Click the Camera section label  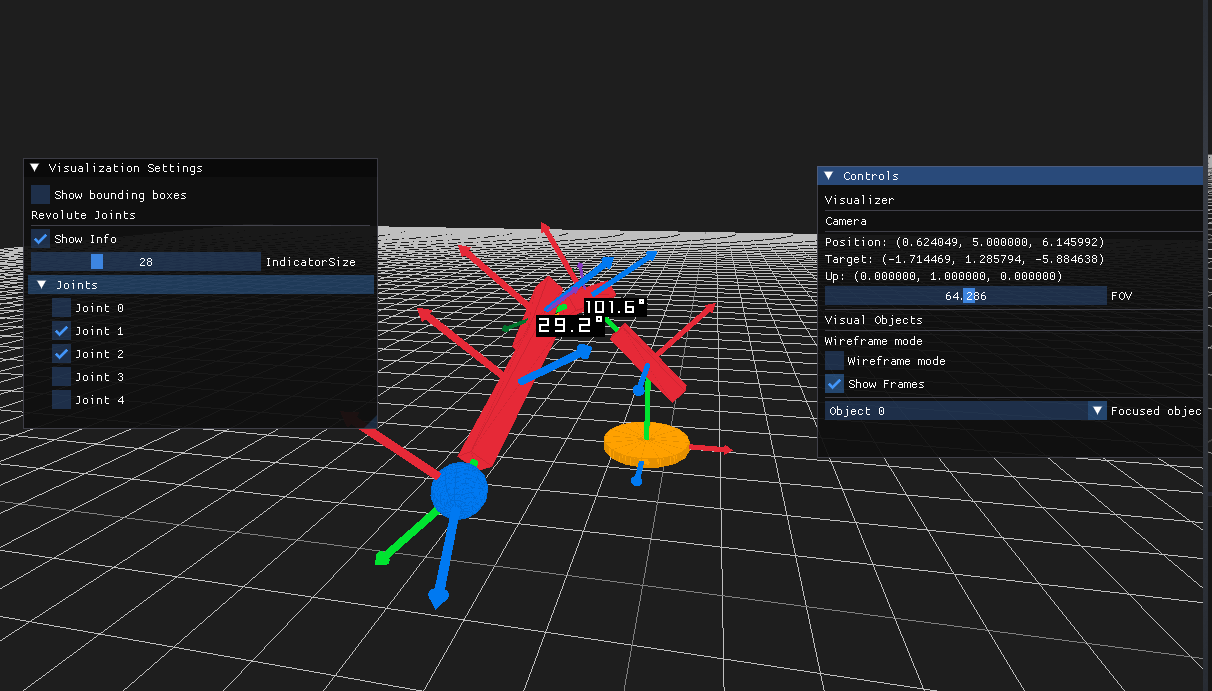pos(846,221)
